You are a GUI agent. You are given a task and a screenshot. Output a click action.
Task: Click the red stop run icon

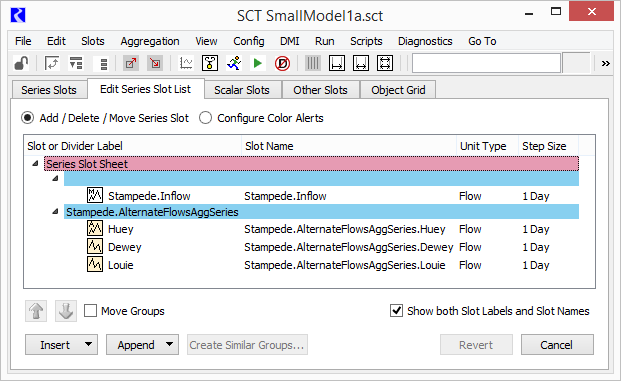click(282, 63)
